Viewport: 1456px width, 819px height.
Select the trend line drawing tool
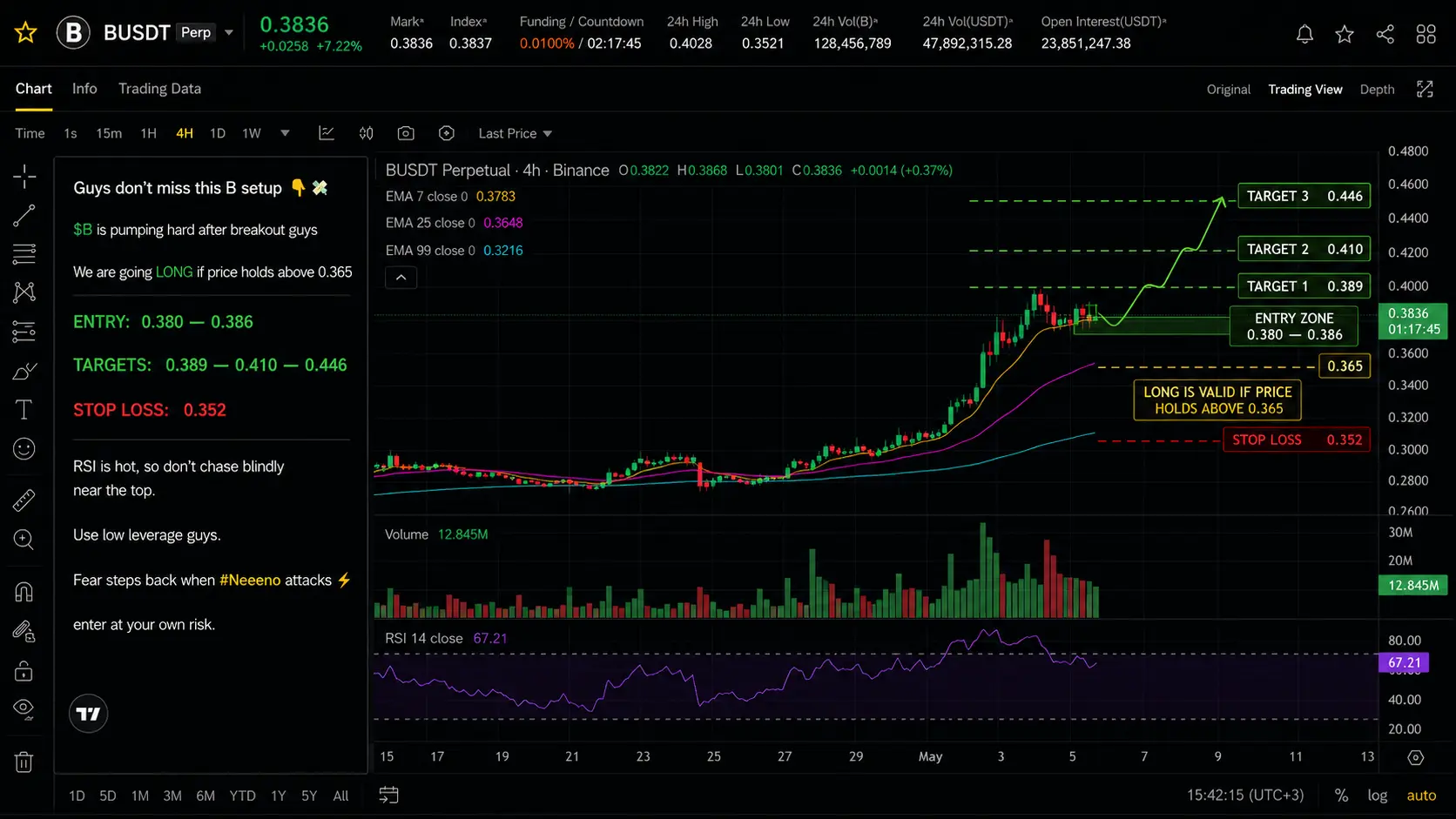point(24,216)
